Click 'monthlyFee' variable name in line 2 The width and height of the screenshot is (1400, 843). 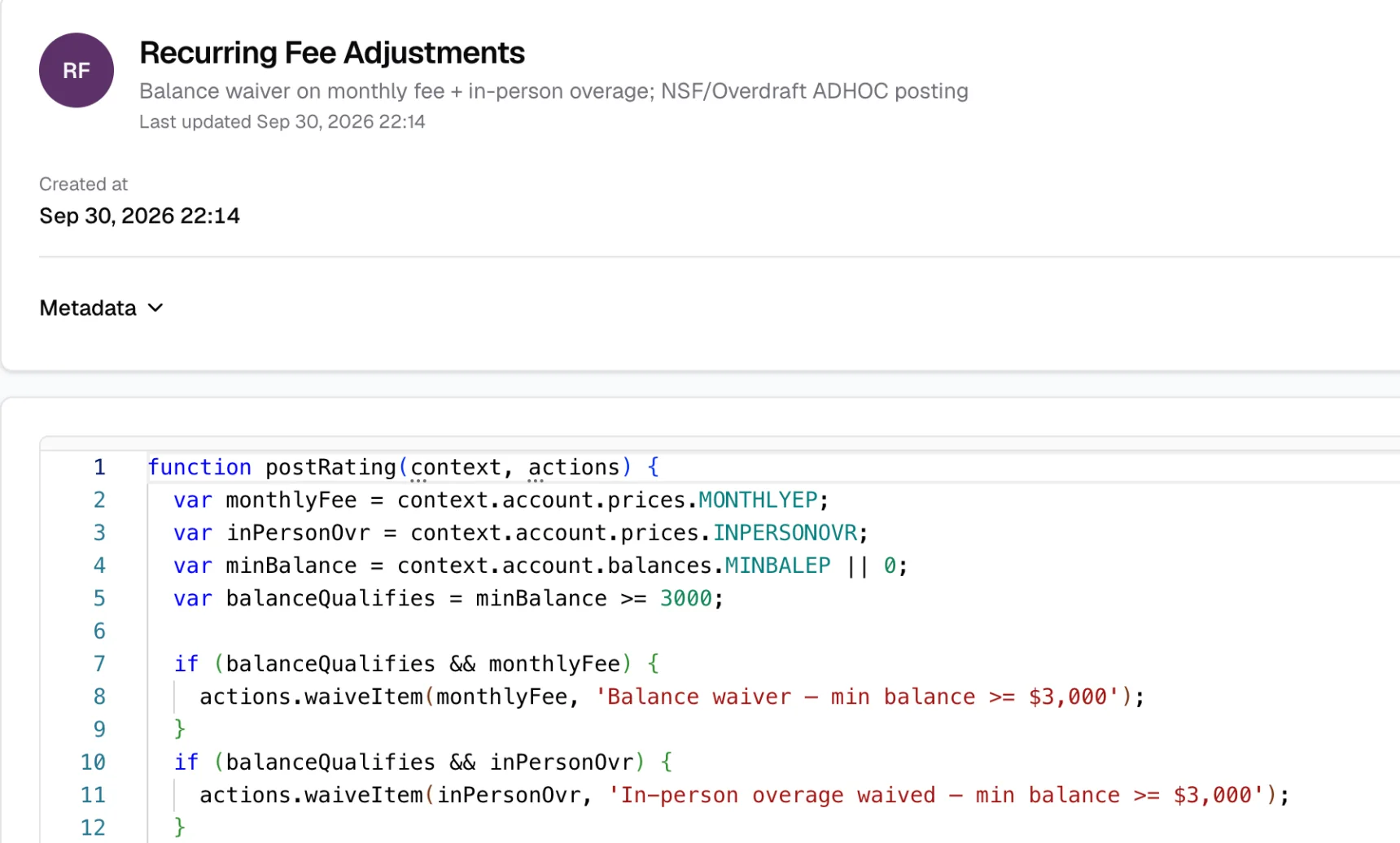[x=291, y=500]
